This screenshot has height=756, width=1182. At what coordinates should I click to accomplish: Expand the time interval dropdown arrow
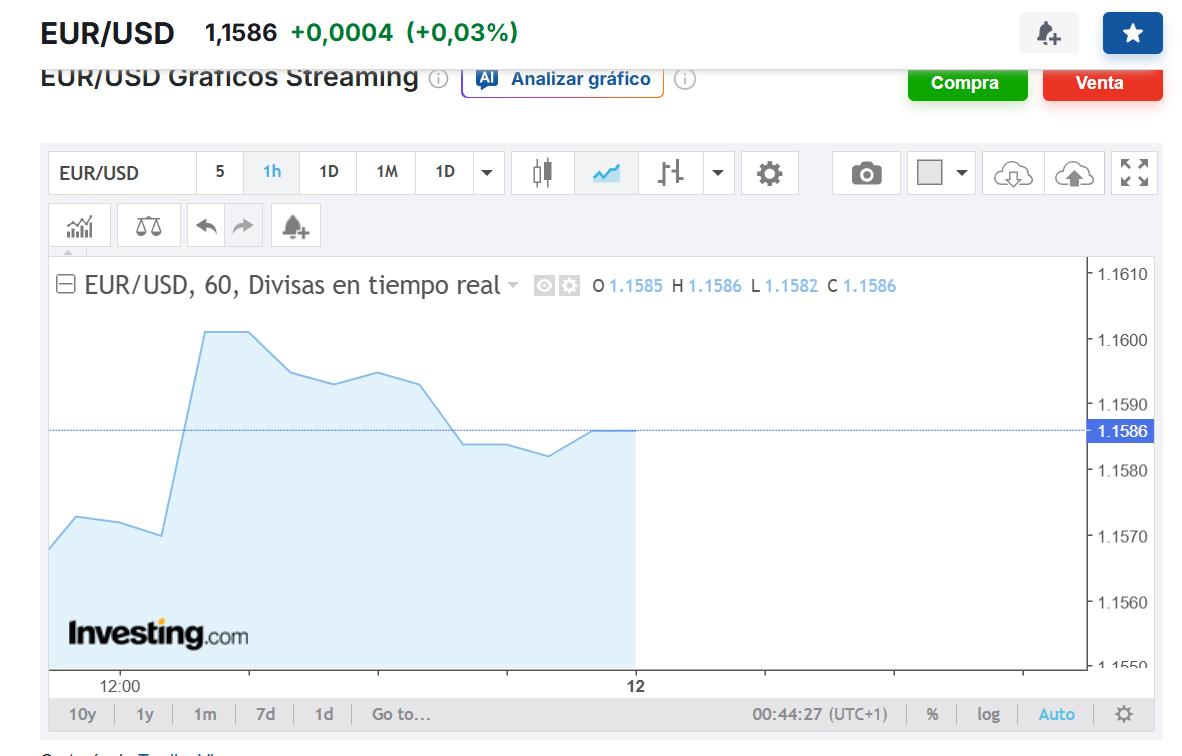tap(487, 173)
